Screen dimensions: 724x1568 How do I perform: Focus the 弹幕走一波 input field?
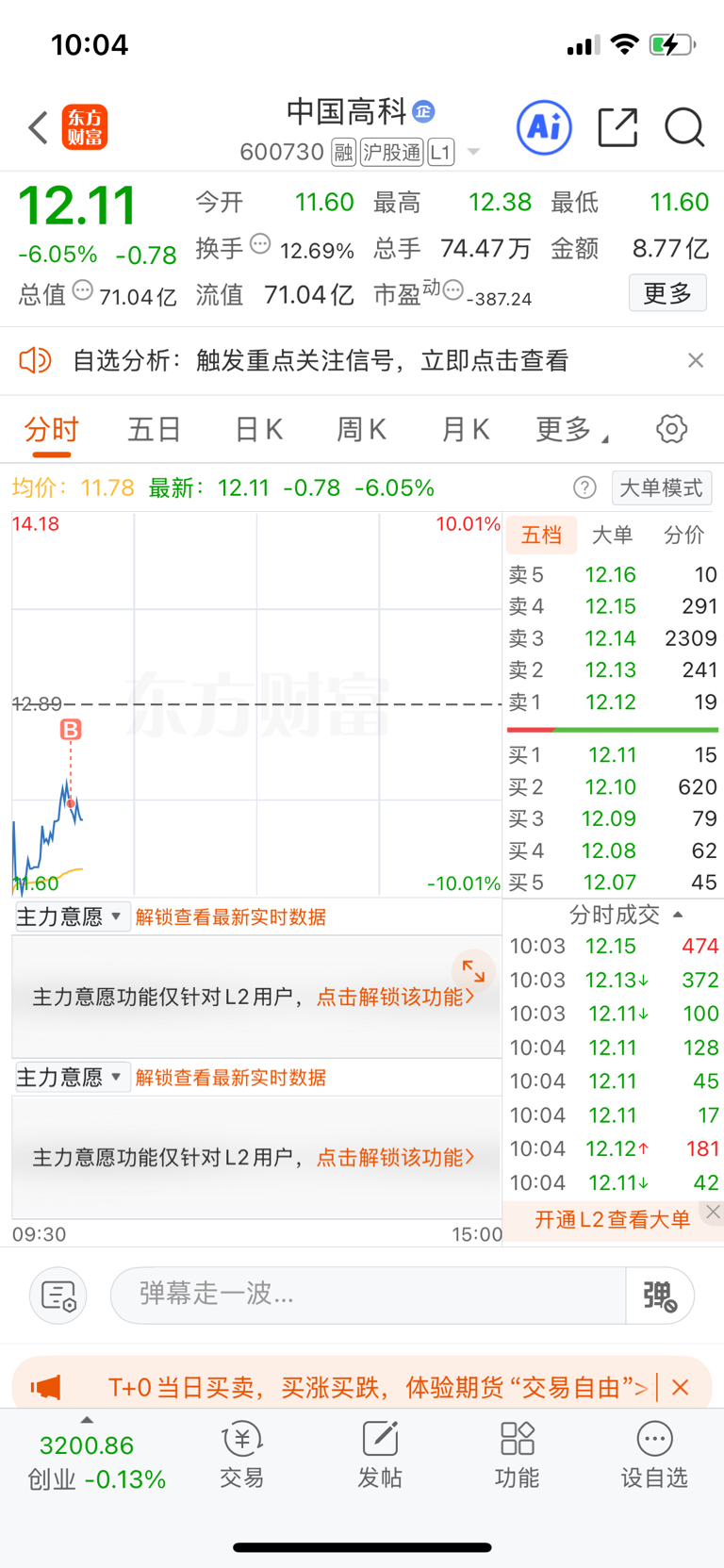(x=368, y=1295)
